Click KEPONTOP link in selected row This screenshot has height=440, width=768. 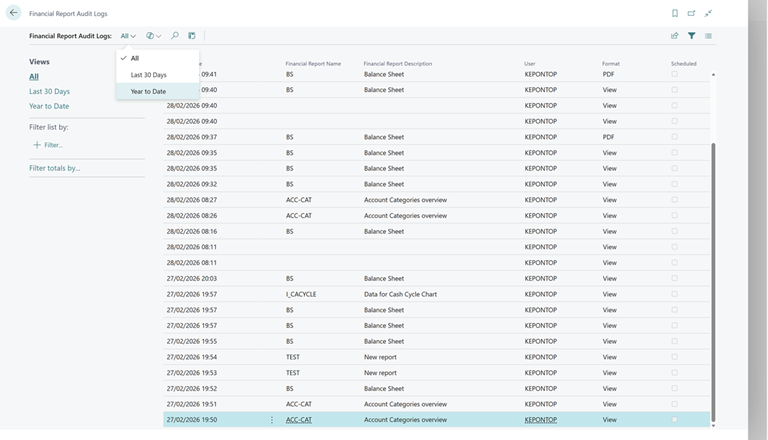(x=541, y=420)
